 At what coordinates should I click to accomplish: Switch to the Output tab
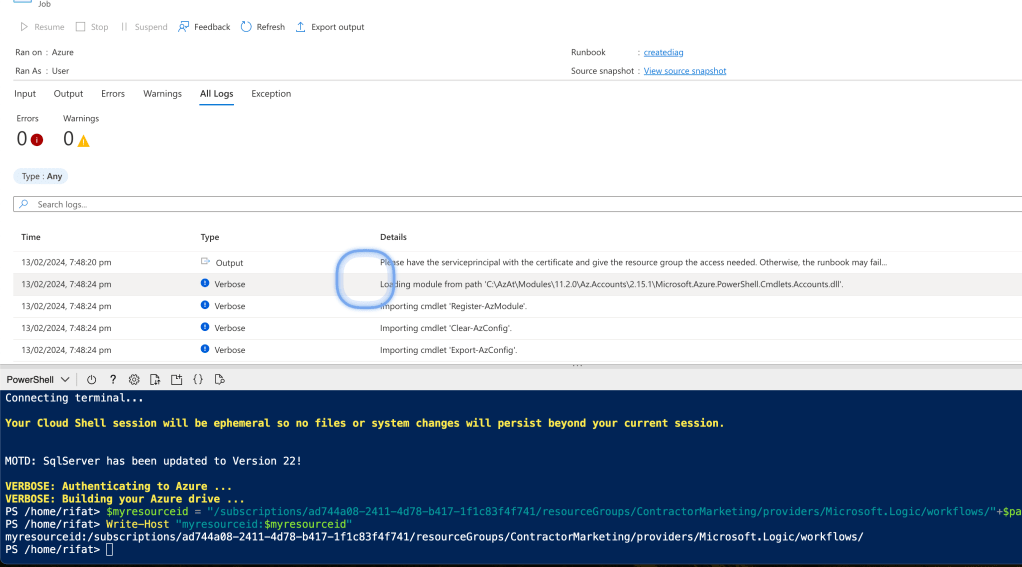68,94
